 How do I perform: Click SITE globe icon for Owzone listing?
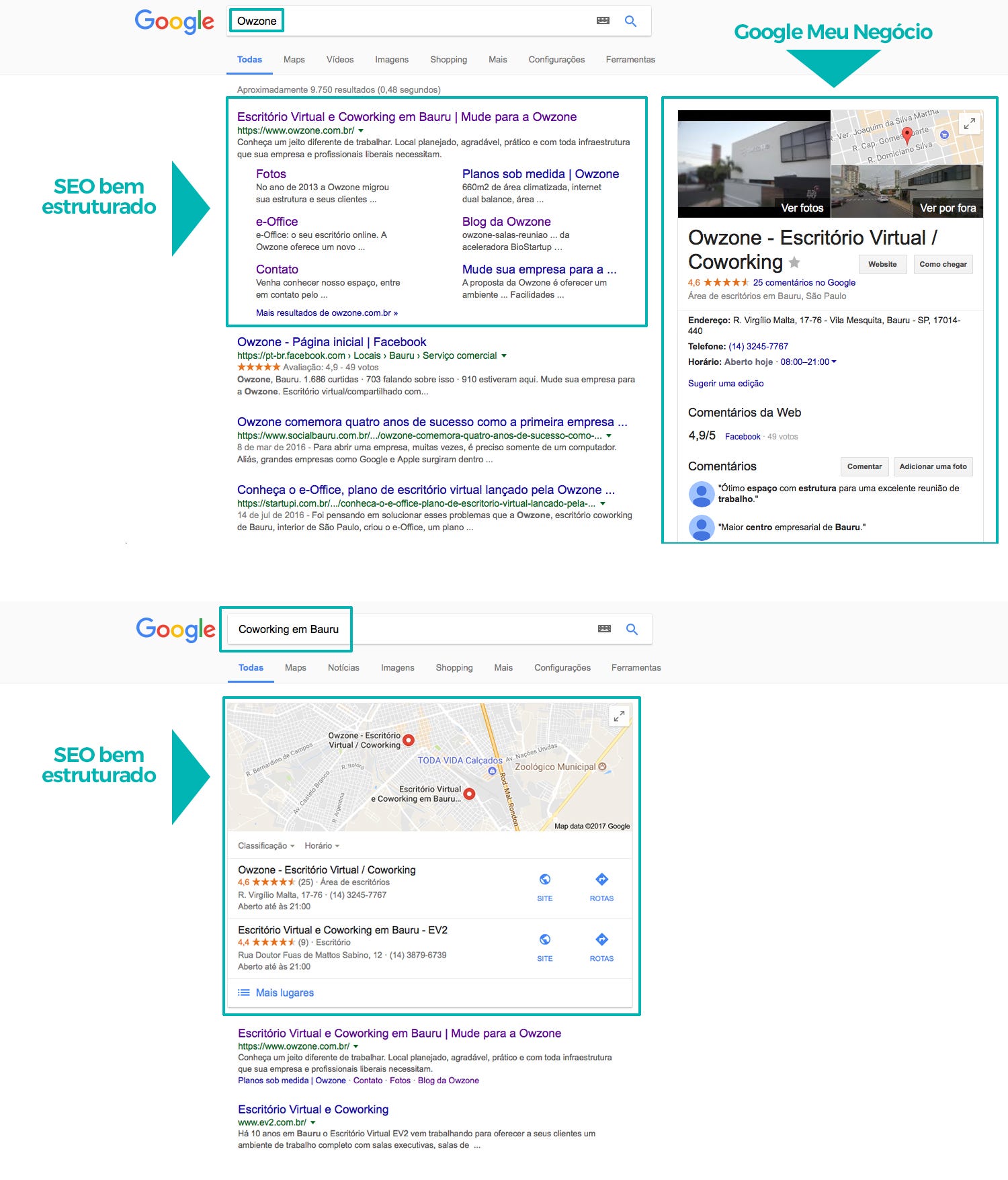[545, 880]
